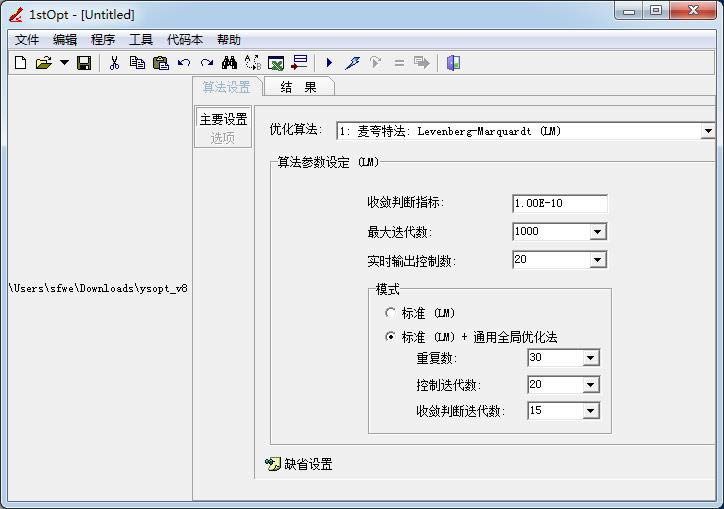Open the 代码本 menu
The width and height of the screenshot is (724, 509).
point(185,40)
